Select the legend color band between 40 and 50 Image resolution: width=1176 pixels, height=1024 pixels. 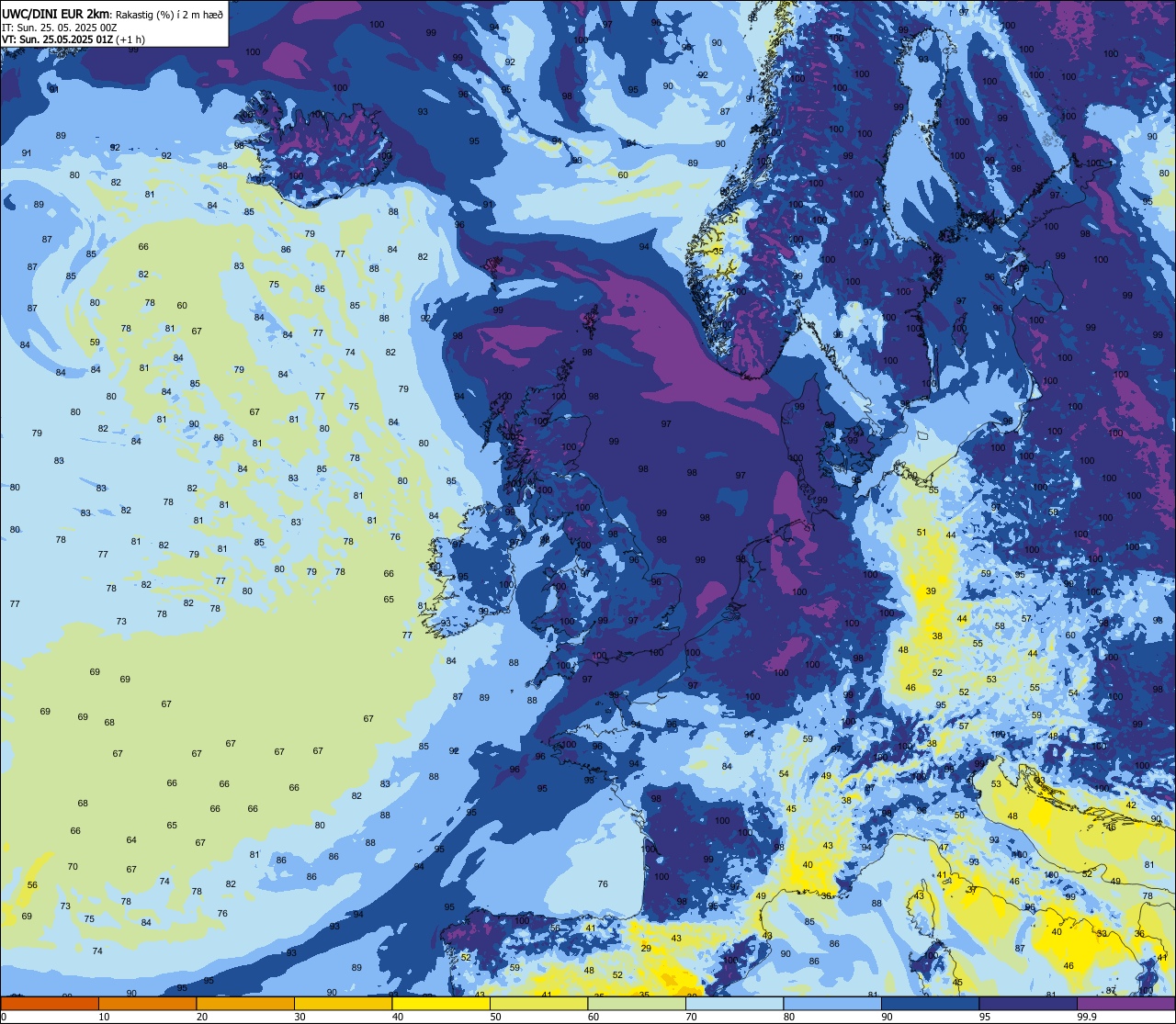tap(441, 1003)
